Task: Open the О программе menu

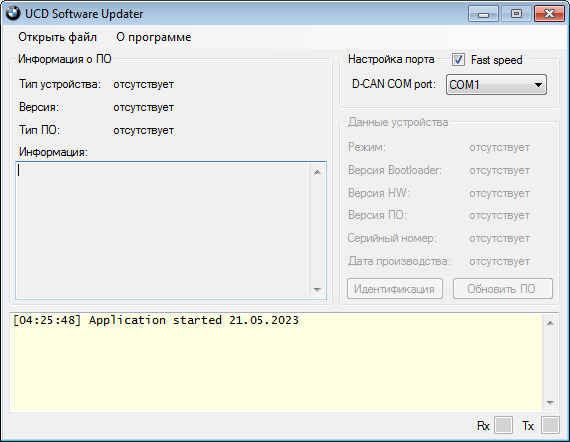Action: coord(154,37)
